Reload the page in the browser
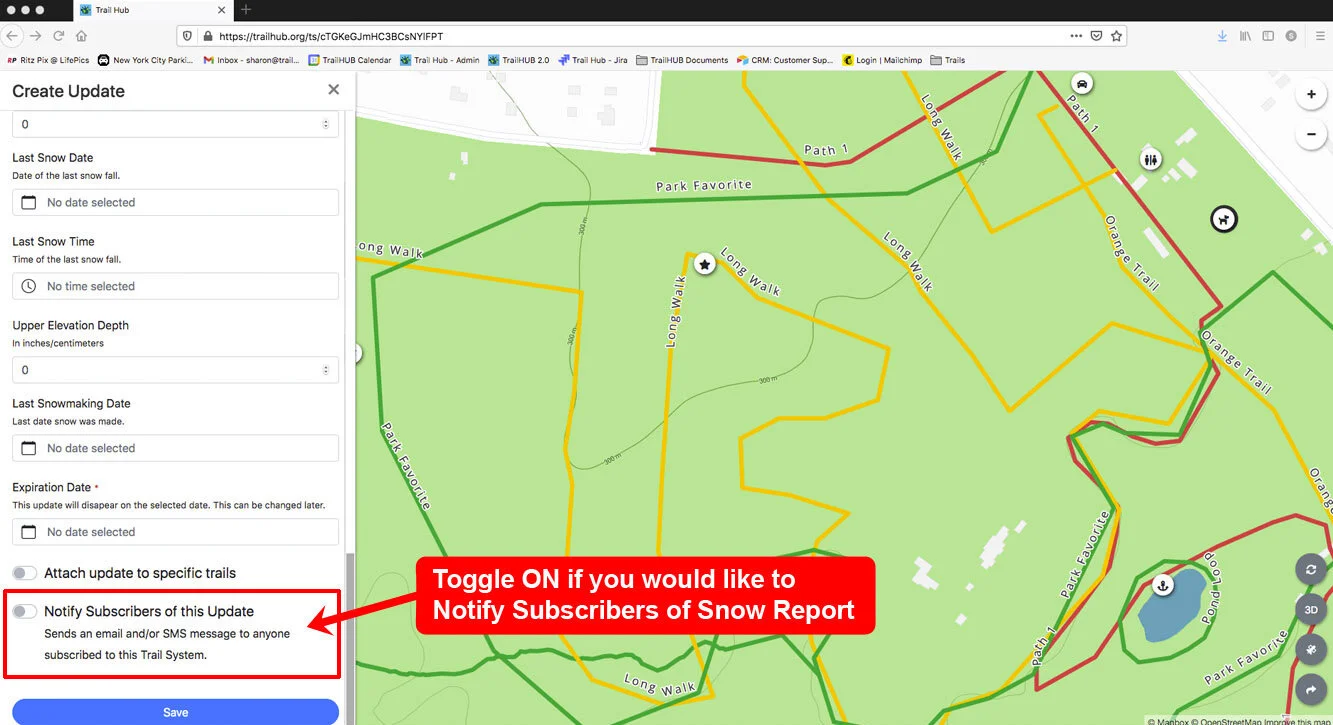This screenshot has width=1333, height=725. tap(59, 36)
